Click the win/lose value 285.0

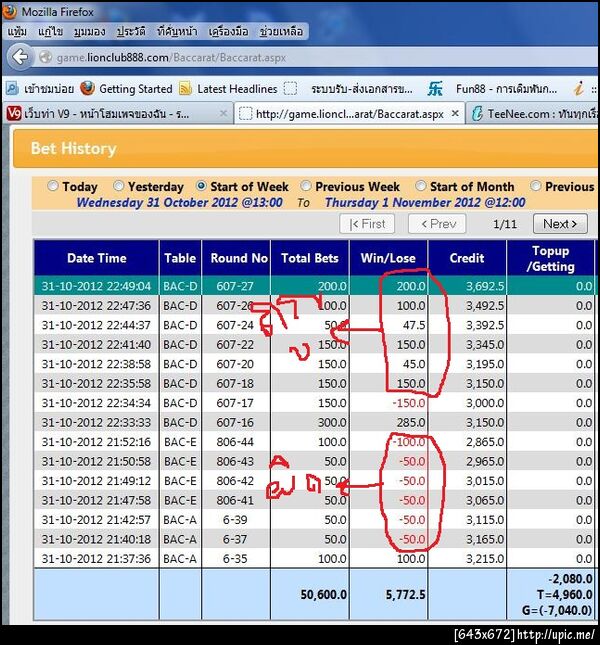coord(410,422)
